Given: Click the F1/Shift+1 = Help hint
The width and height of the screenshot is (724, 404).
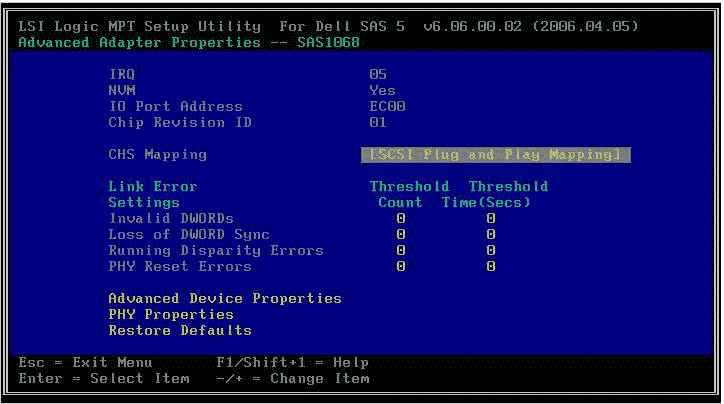Looking at the screenshot, I should (292, 362).
